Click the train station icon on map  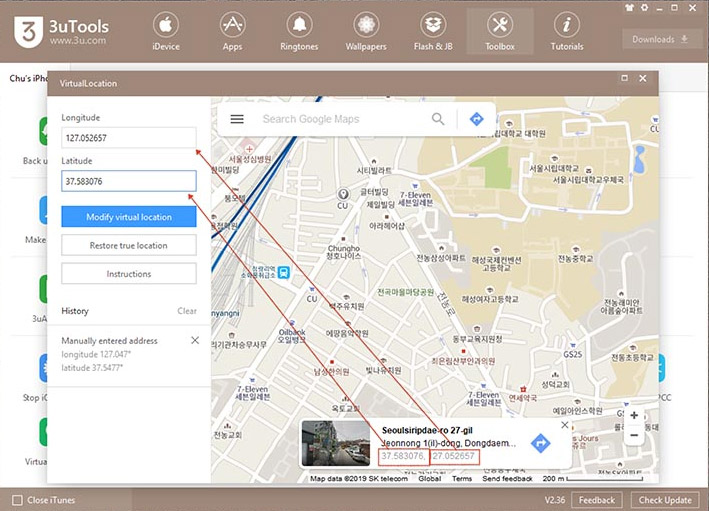pyautogui.click(x=284, y=272)
